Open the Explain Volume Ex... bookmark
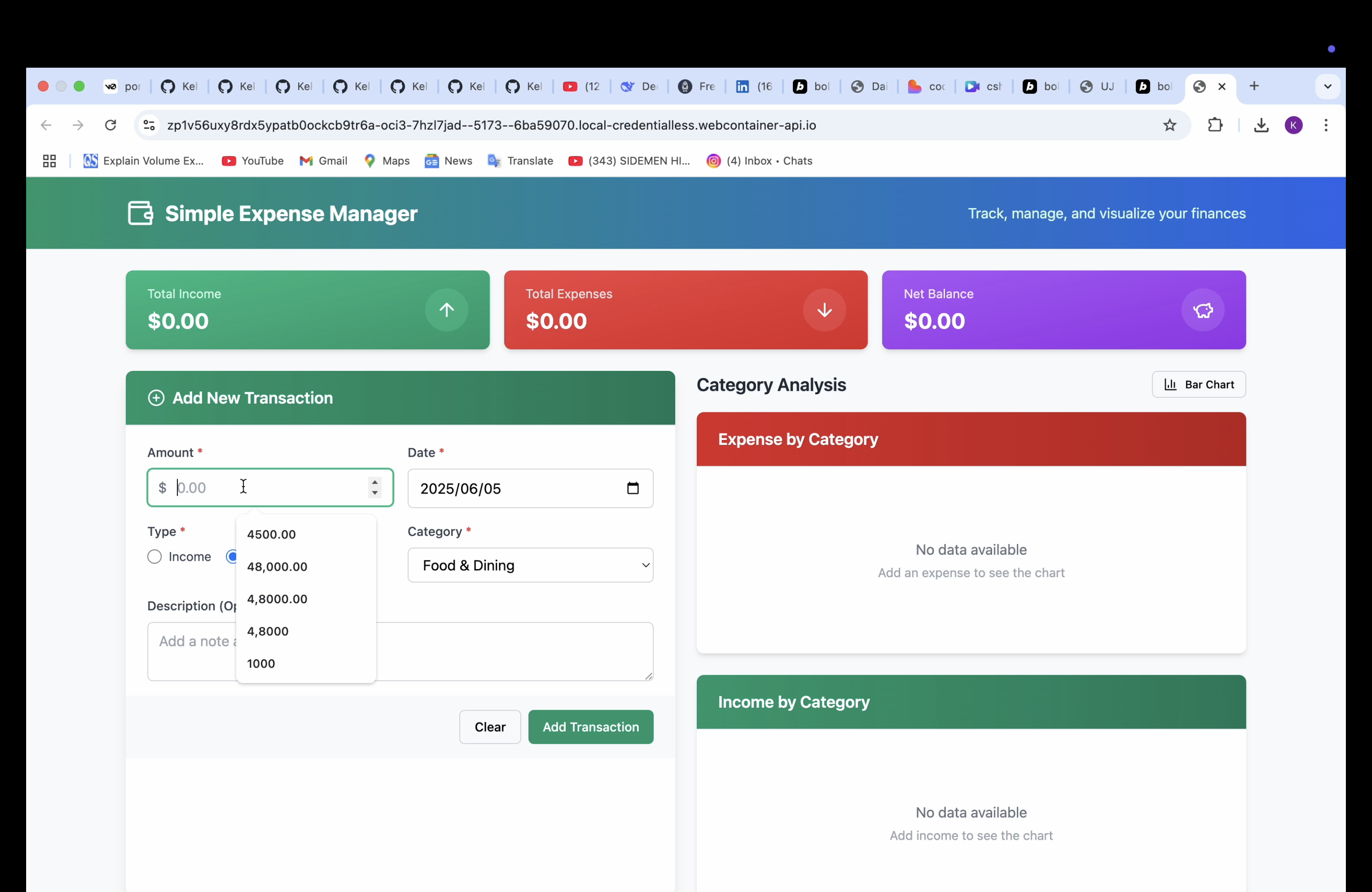The height and width of the screenshot is (892, 1372). pos(144,161)
